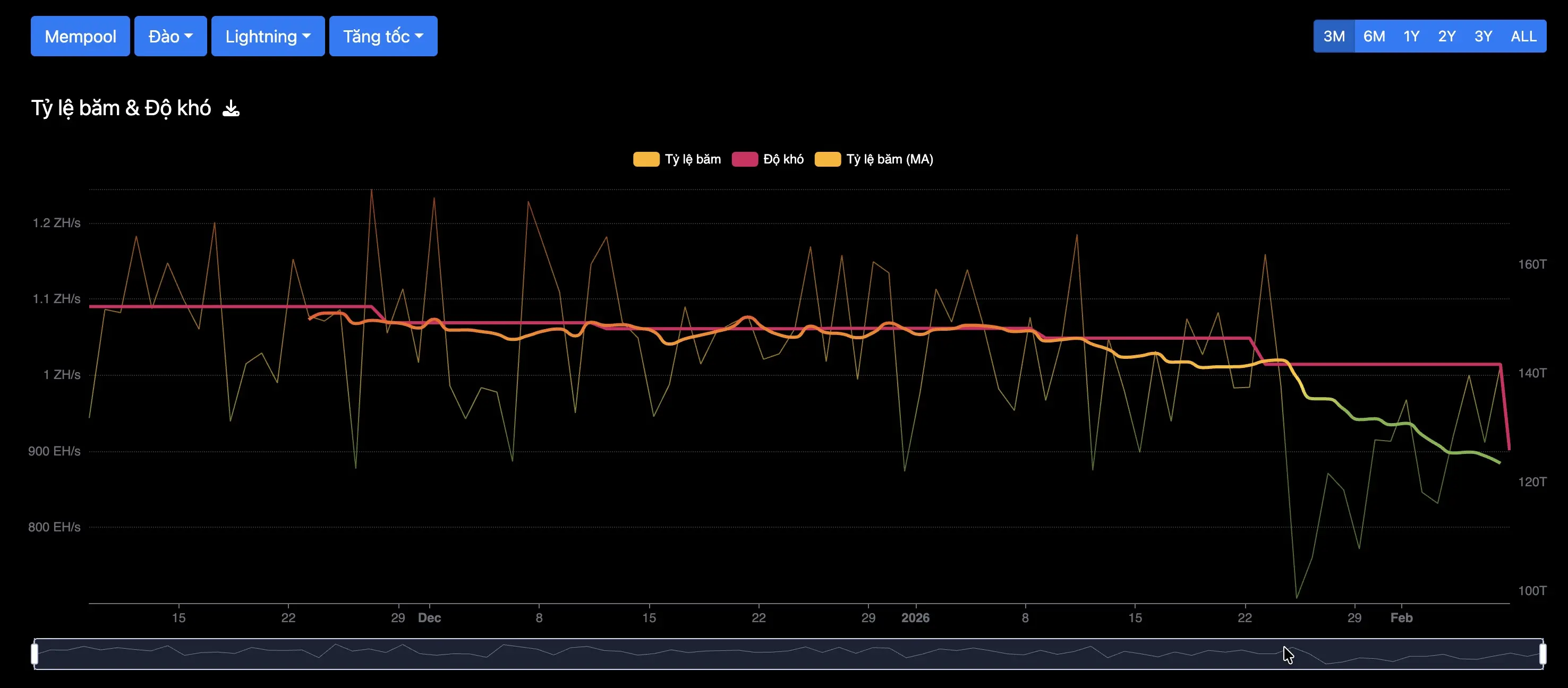Select the 3M time range
This screenshot has height=688, width=1568.
tap(1334, 37)
